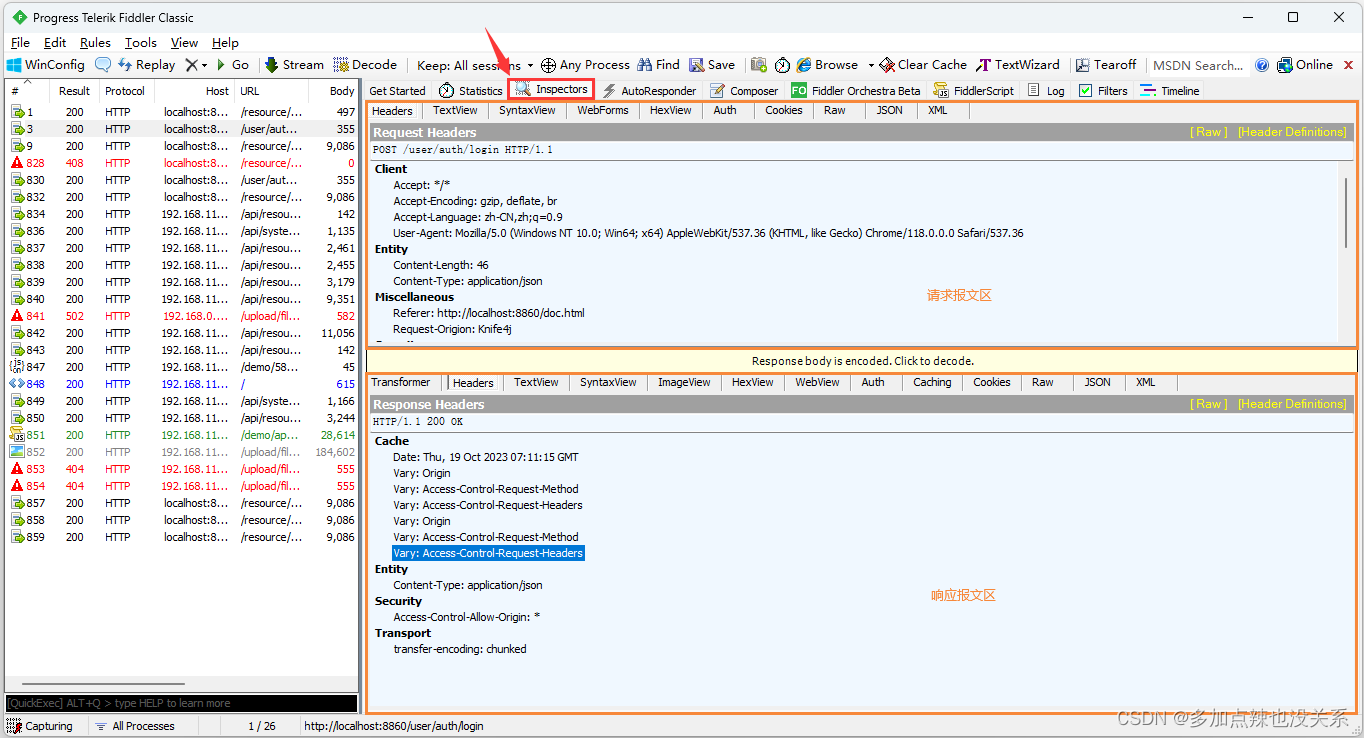Click the Go resume button
1364x738 pixels.
pyautogui.click(x=232, y=65)
